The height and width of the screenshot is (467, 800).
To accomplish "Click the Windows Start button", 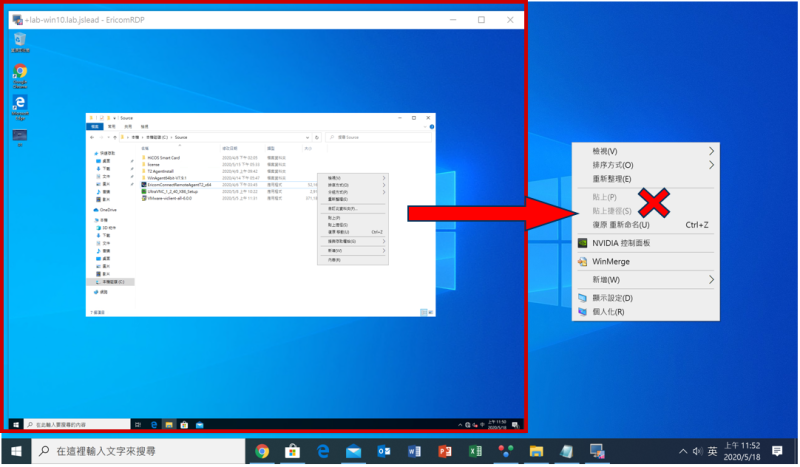I will [x=17, y=452].
